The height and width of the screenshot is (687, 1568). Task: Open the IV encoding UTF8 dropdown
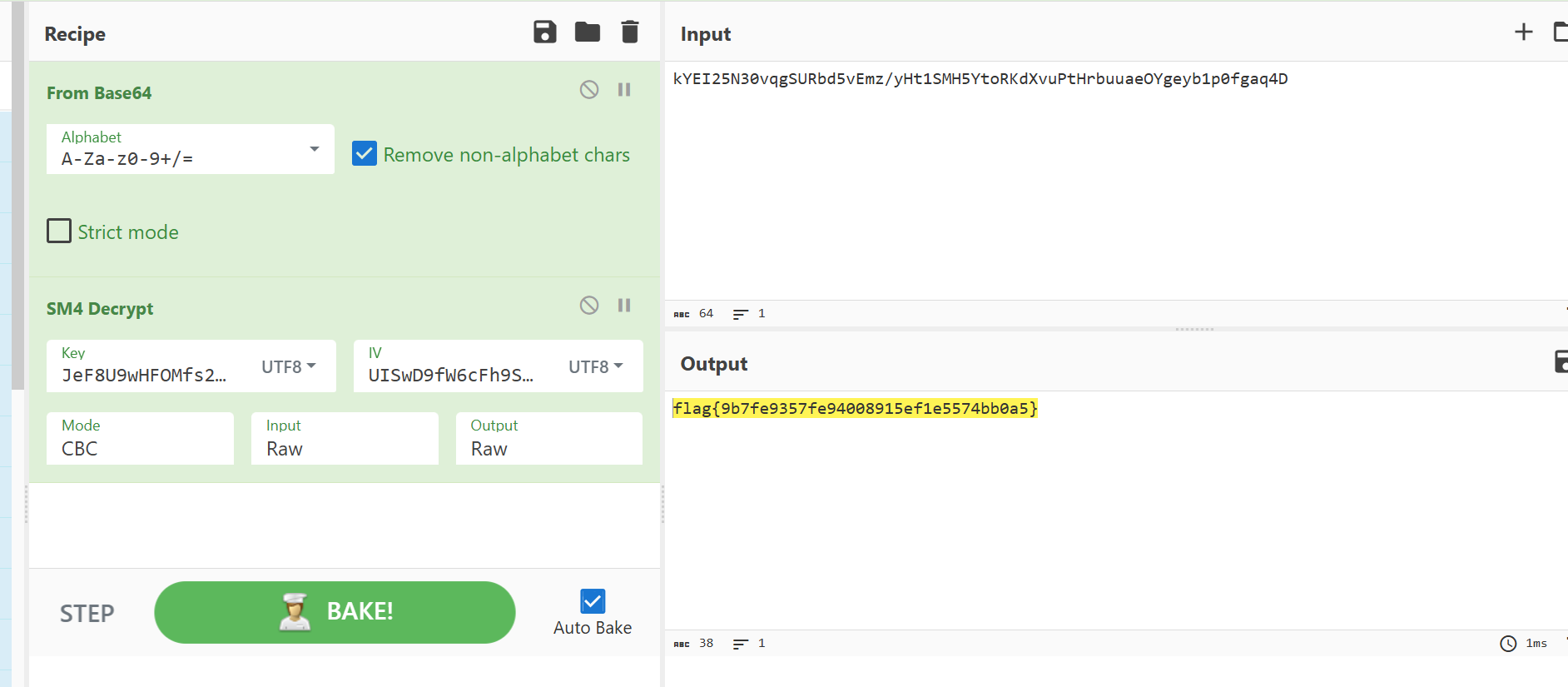(x=595, y=366)
